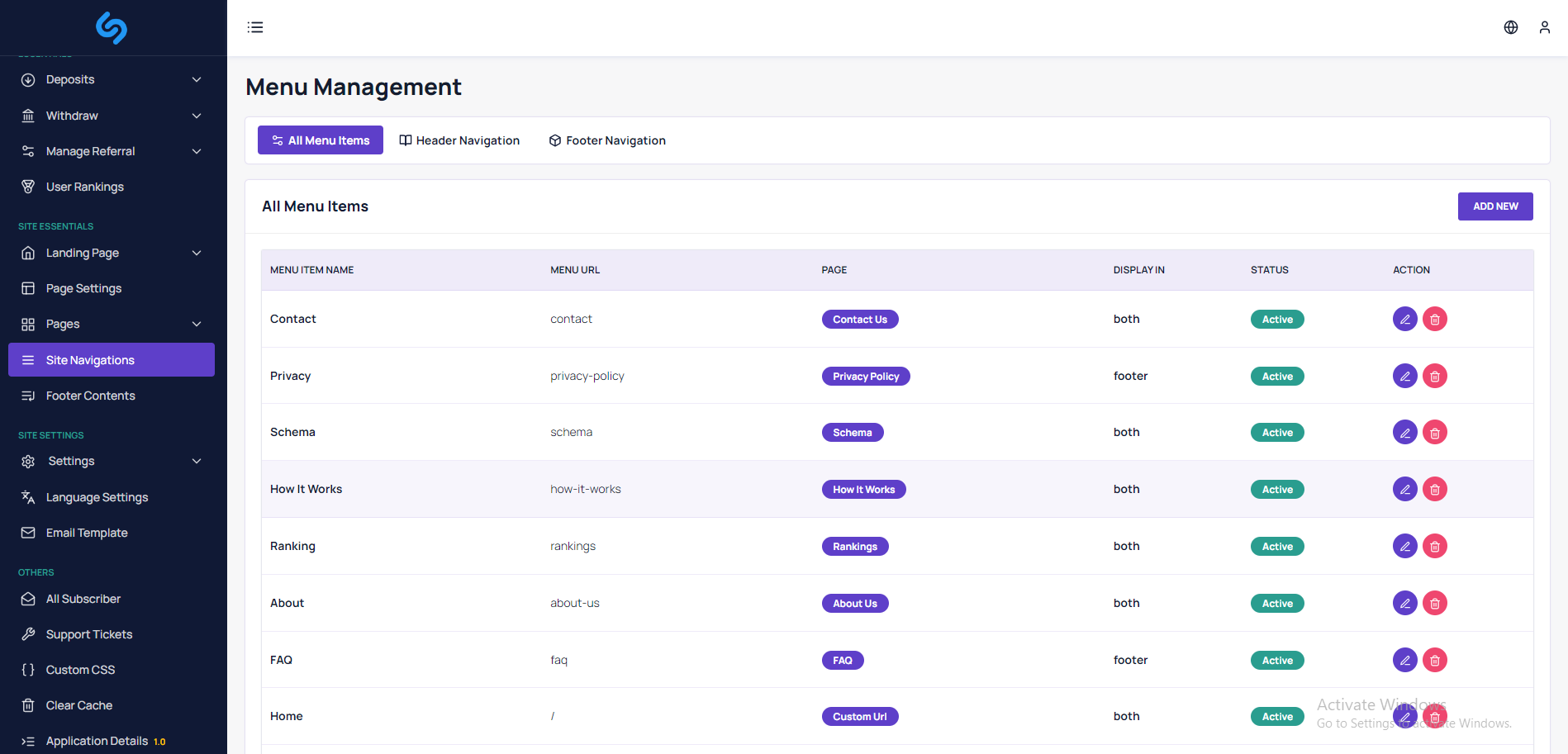Expand the Deposits sidebar menu
Image resolution: width=1568 pixels, height=754 pixels.
[112, 80]
